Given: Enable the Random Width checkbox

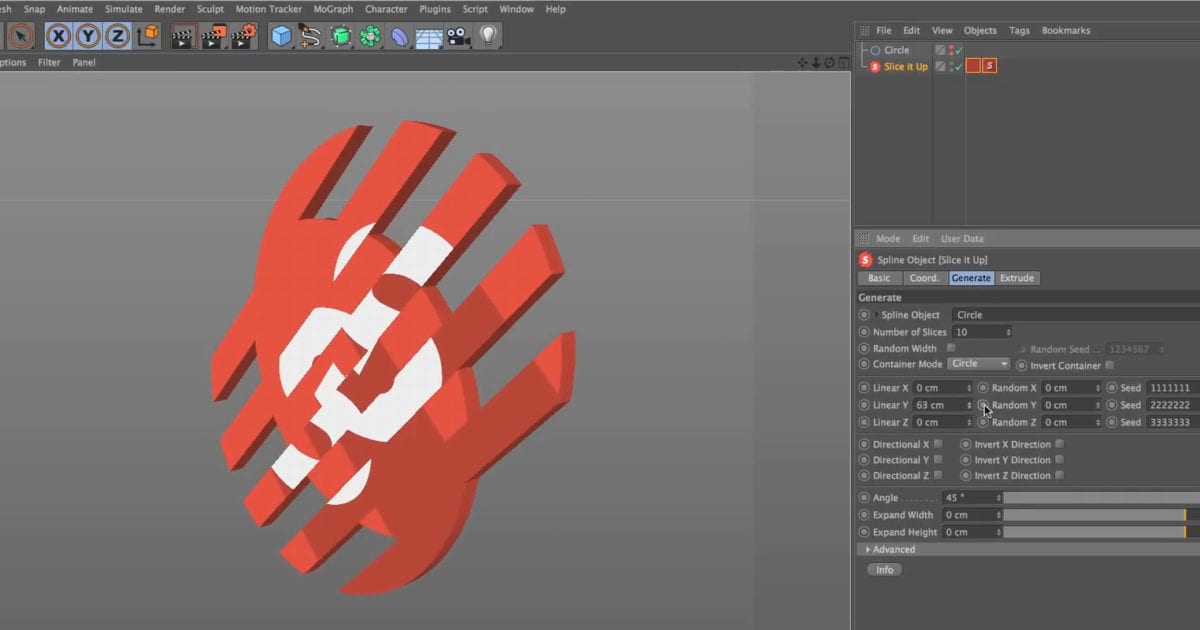Looking at the screenshot, I should click(x=951, y=348).
